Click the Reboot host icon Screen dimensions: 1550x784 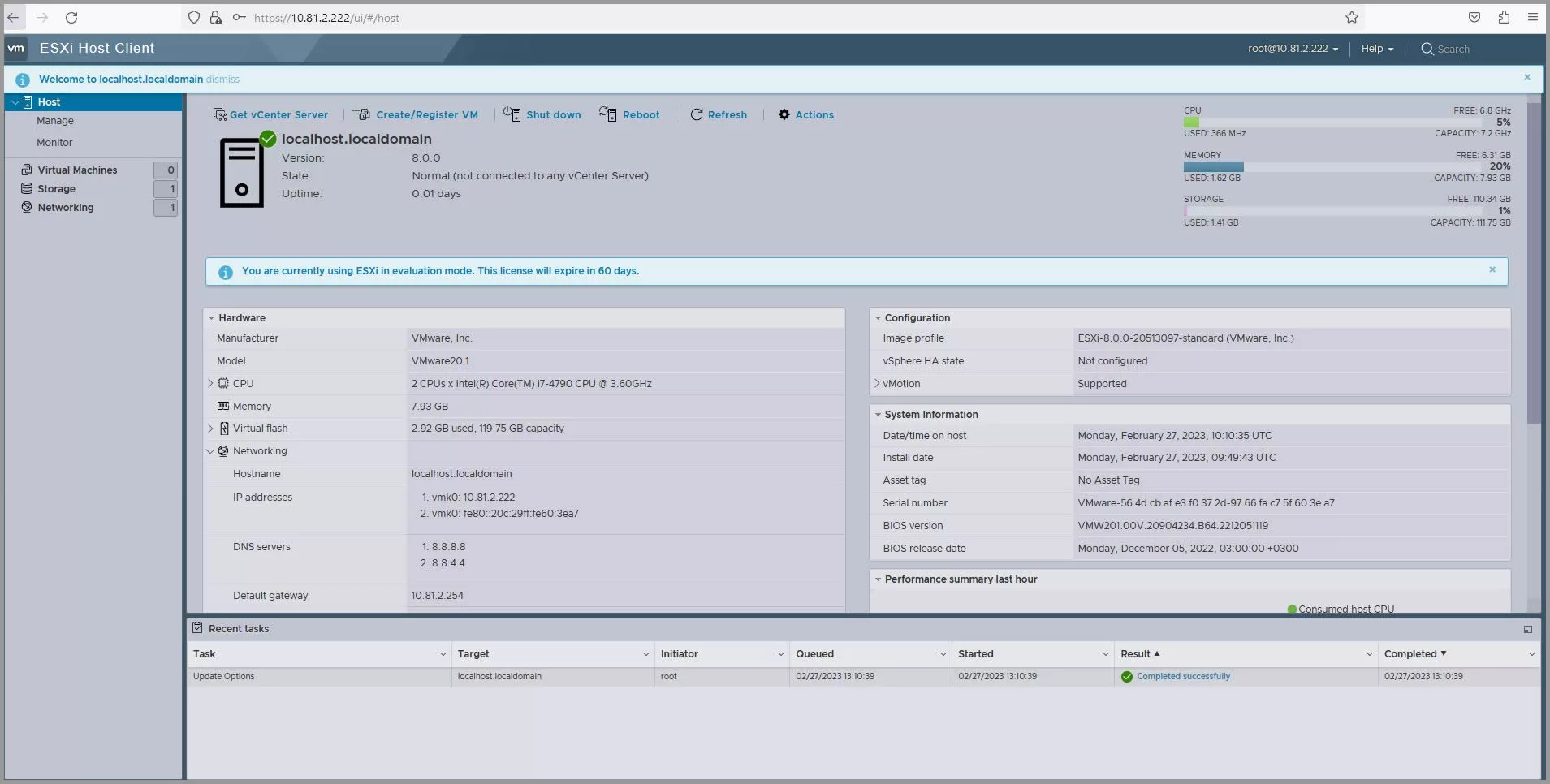click(607, 114)
